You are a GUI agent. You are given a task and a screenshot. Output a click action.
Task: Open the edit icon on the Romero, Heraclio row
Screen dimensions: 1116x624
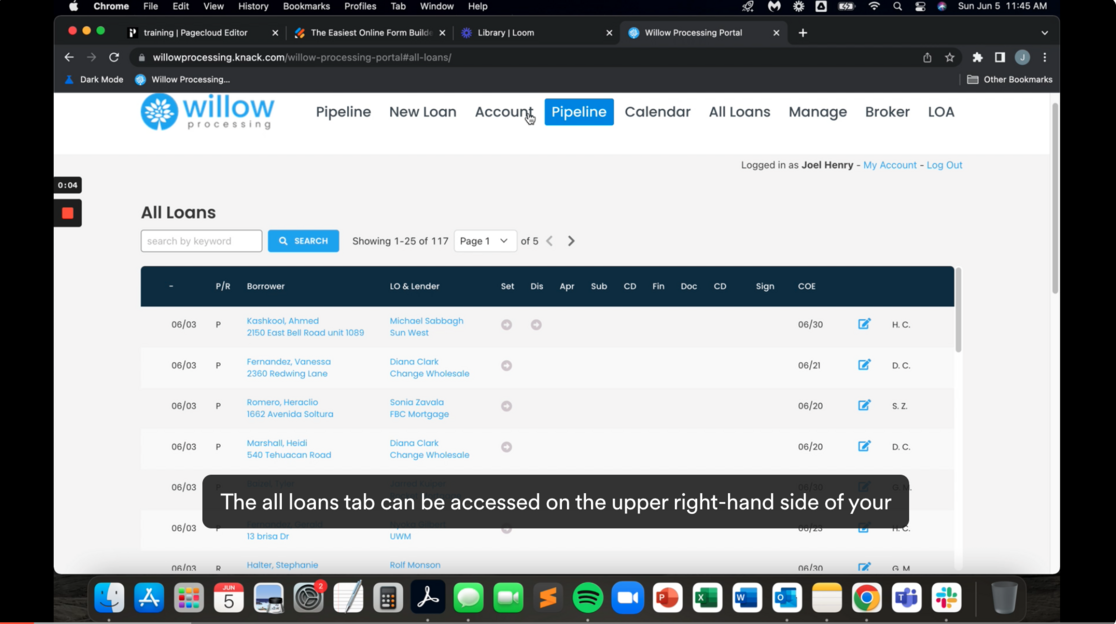tap(863, 405)
